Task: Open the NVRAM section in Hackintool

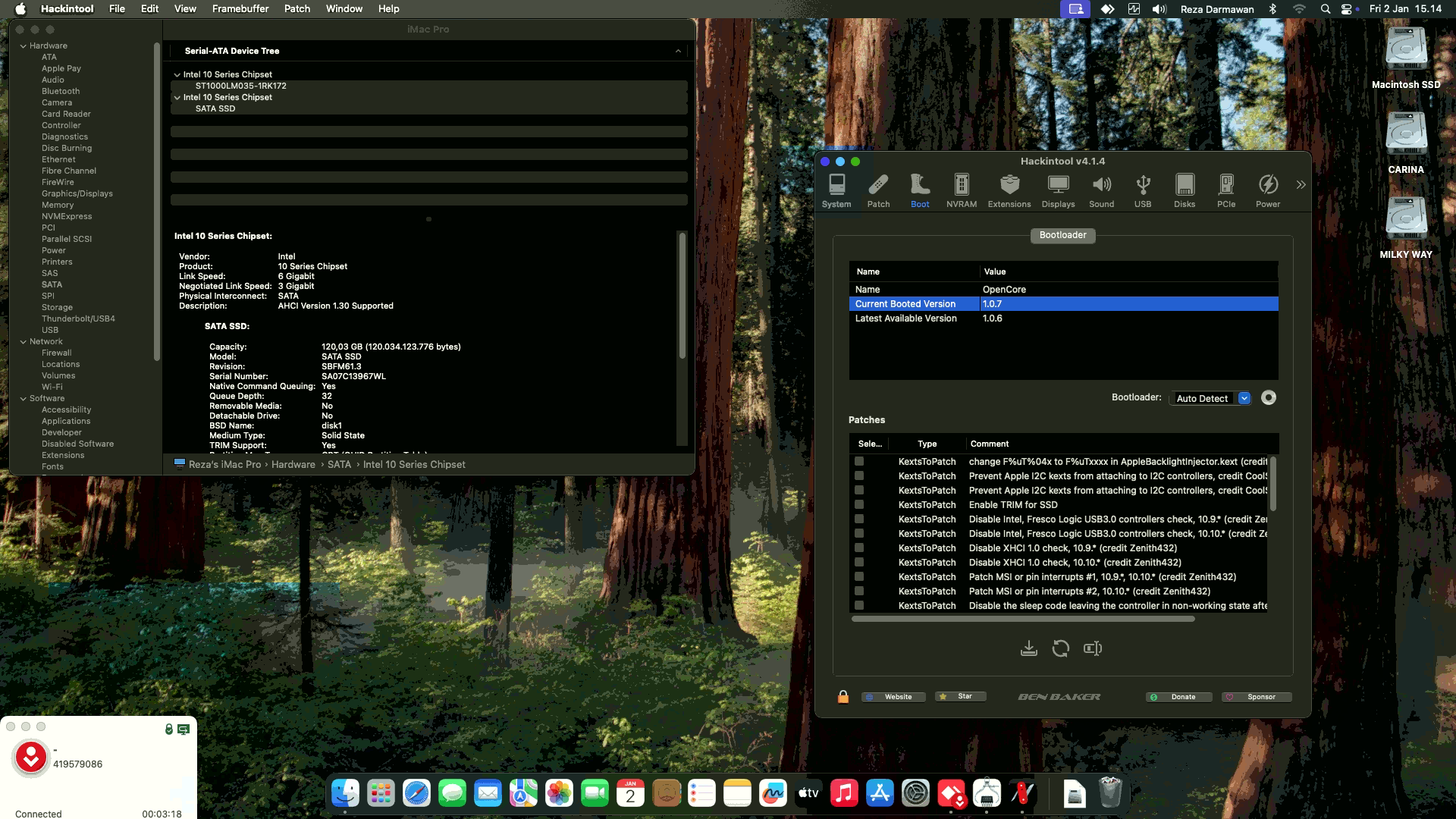Action: coord(962,190)
